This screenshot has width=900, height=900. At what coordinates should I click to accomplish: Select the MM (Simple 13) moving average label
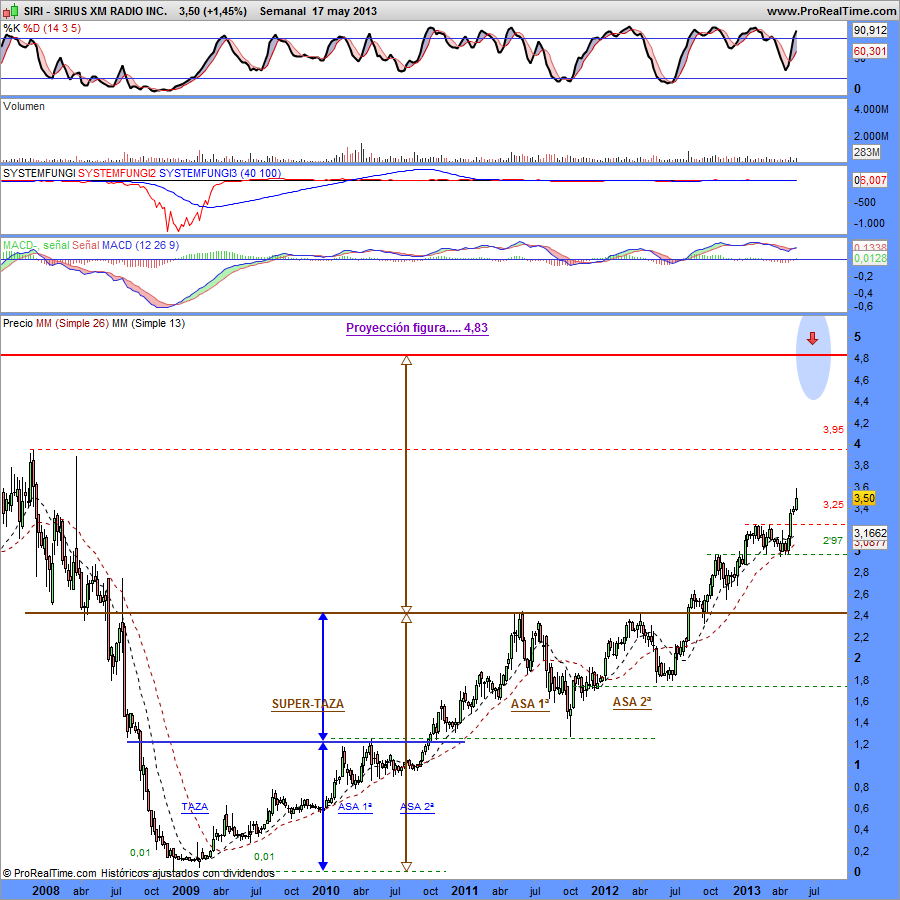[x=149, y=323]
